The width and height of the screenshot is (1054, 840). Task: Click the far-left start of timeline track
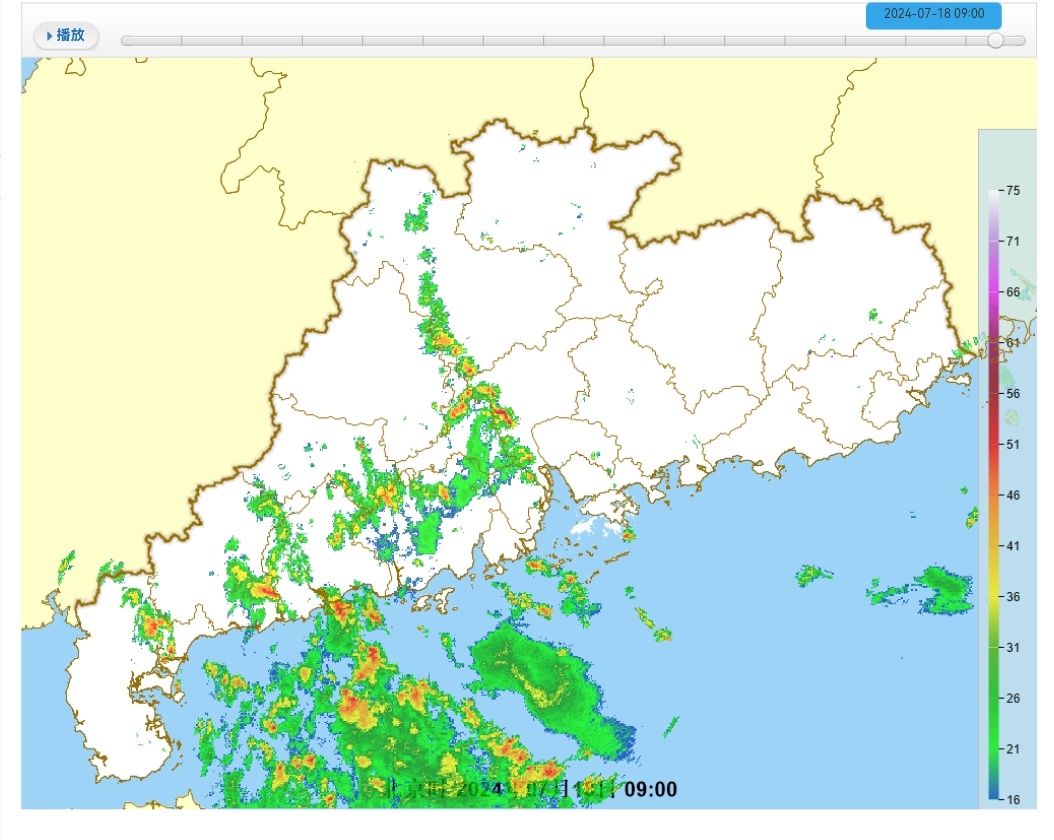(x=124, y=41)
